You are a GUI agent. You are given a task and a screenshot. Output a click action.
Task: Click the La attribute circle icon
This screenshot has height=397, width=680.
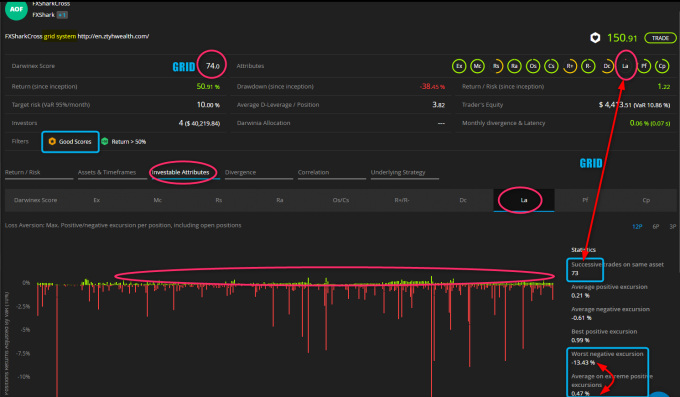point(625,66)
